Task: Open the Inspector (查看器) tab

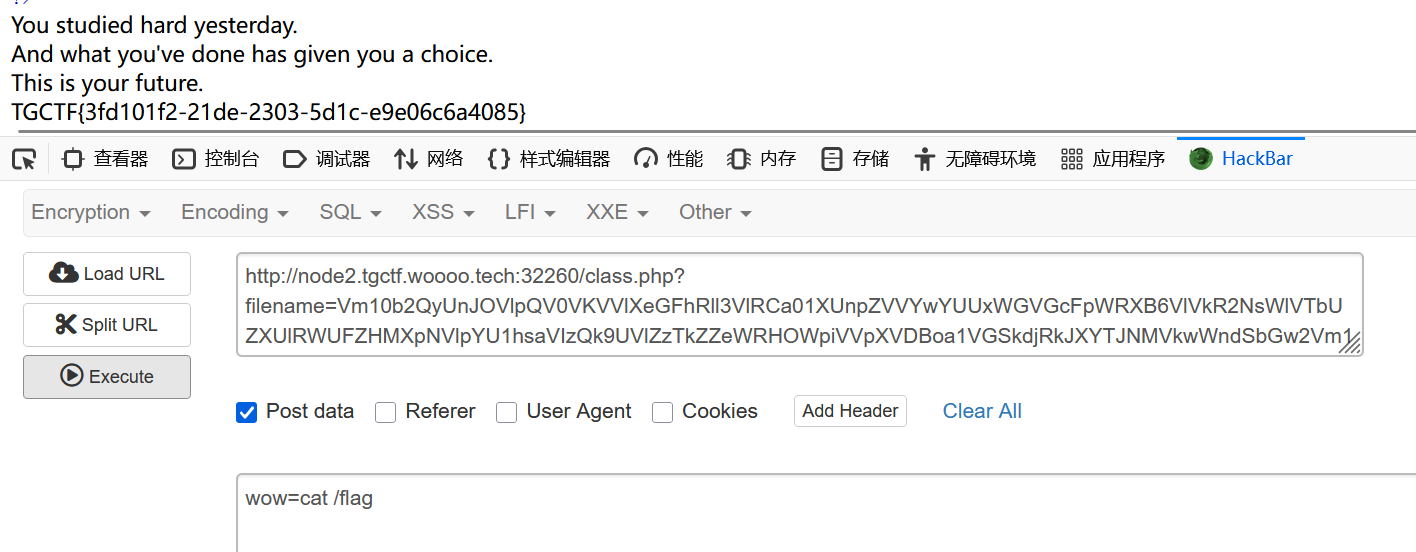Action: pyautogui.click(x=105, y=159)
